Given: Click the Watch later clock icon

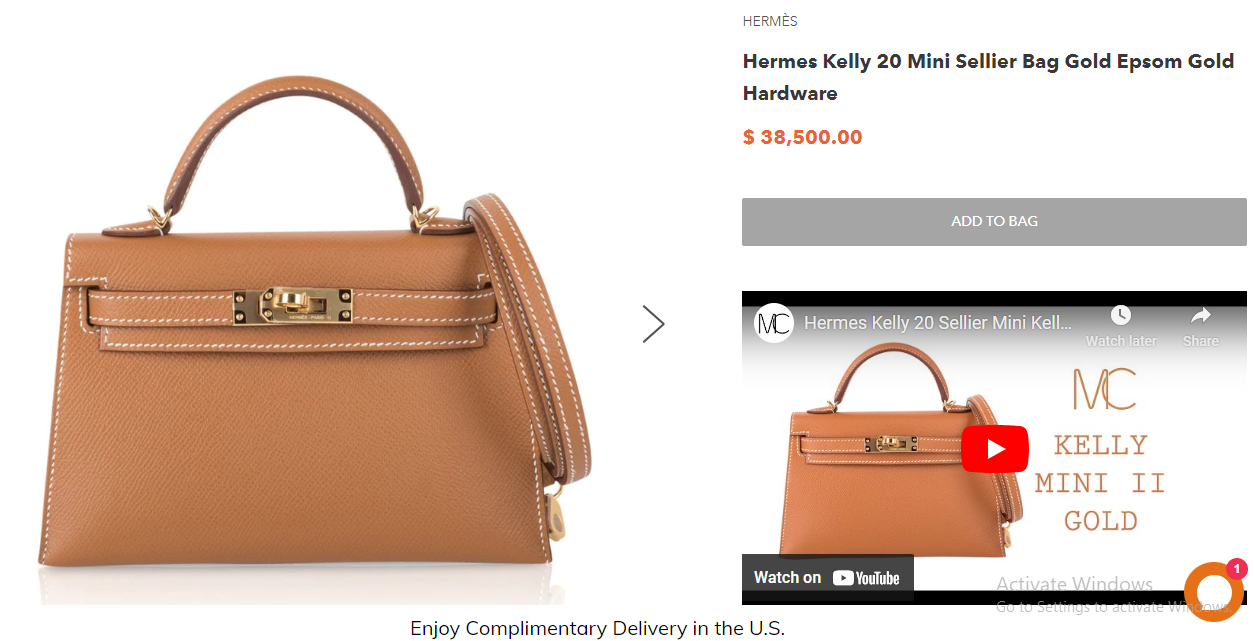Looking at the screenshot, I should 1121,316.
